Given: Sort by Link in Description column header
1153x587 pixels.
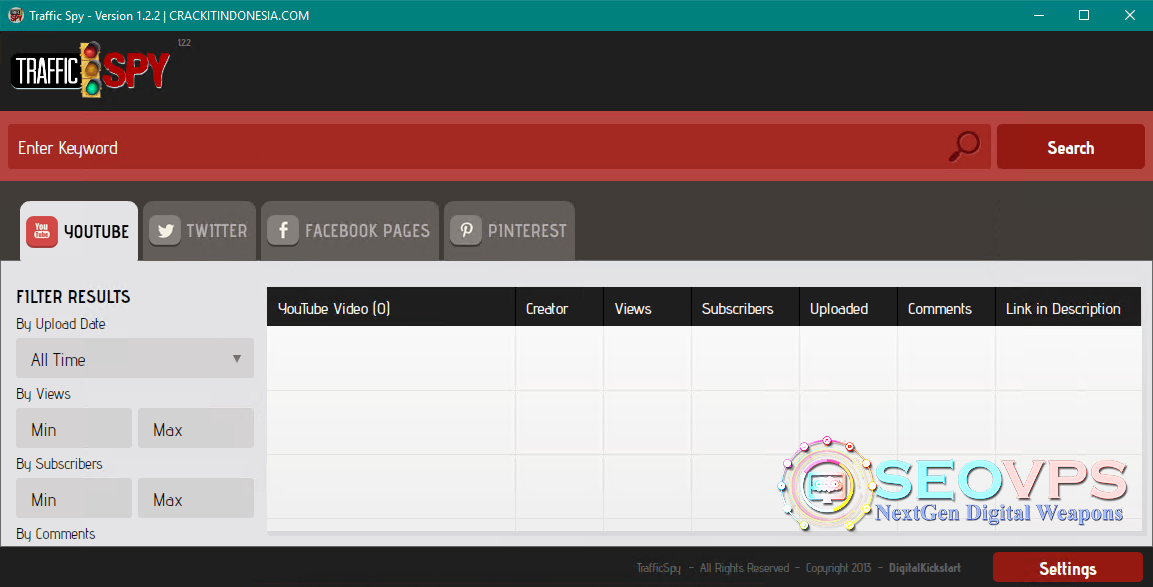Looking at the screenshot, I should click(x=1068, y=307).
